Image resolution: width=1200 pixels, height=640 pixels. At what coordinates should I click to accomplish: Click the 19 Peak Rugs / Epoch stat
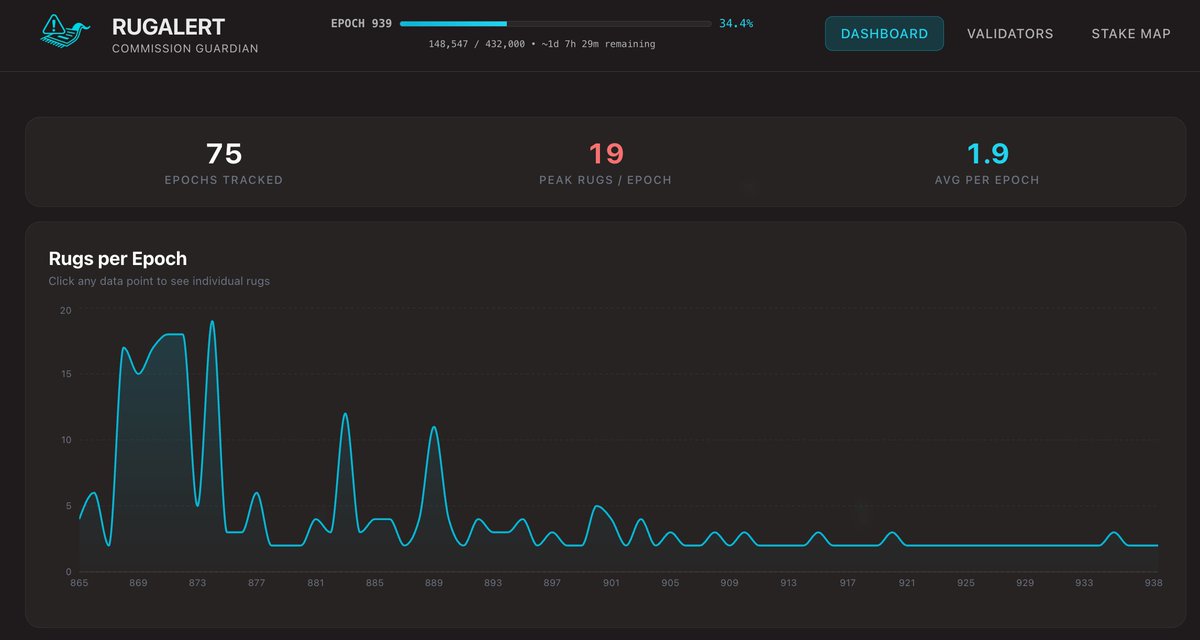[x=605, y=163]
